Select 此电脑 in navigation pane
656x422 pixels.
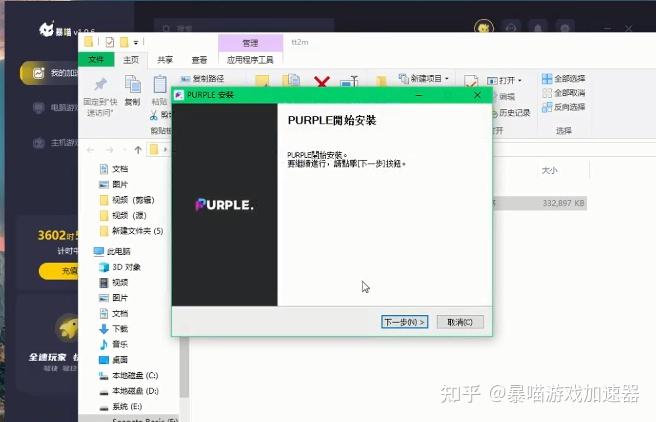click(112, 251)
